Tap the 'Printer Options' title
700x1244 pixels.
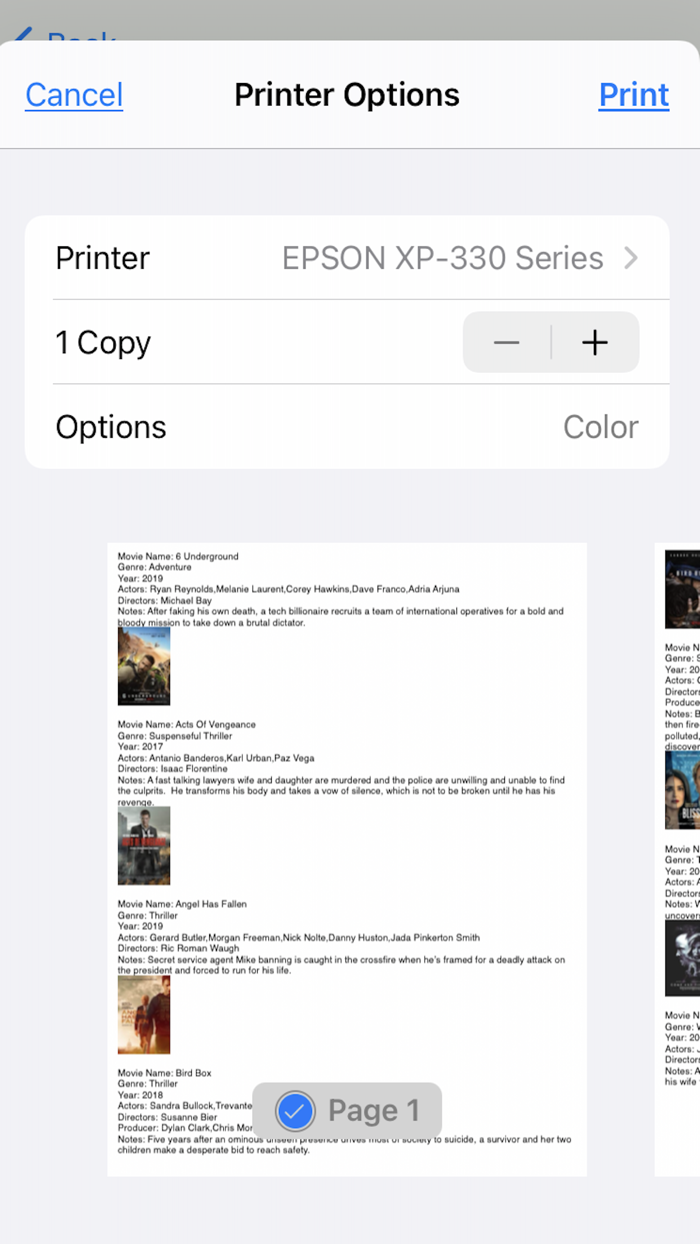pos(347,95)
